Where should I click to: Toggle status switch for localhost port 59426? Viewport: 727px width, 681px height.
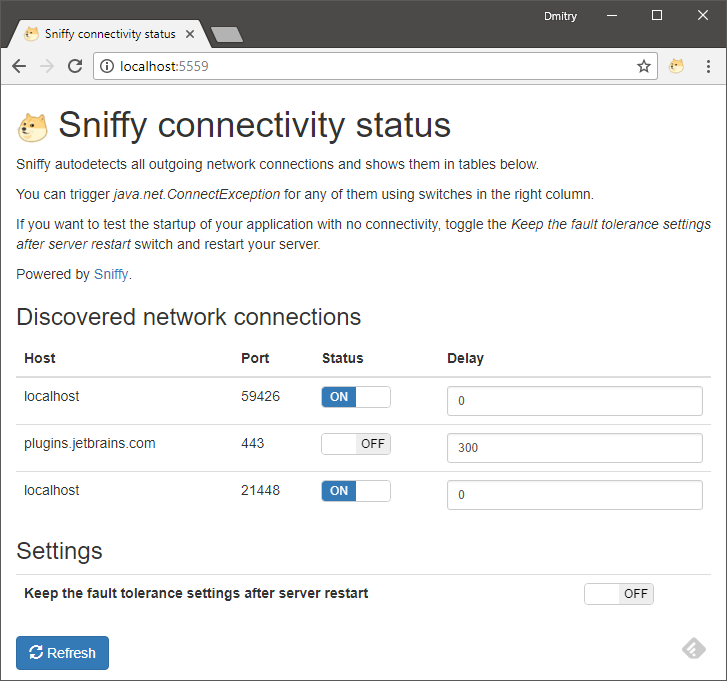coord(356,397)
